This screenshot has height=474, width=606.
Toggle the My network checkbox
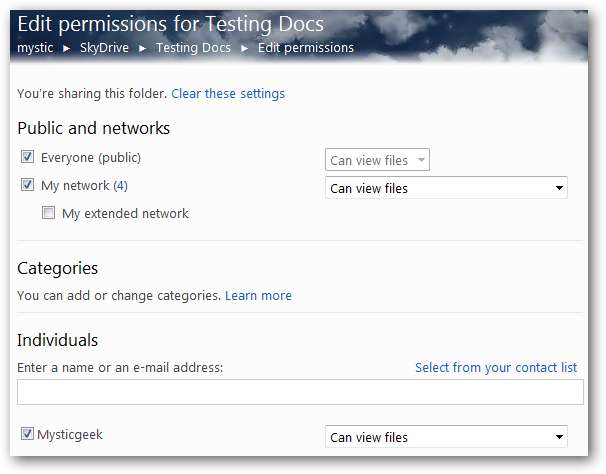(x=28, y=185)
